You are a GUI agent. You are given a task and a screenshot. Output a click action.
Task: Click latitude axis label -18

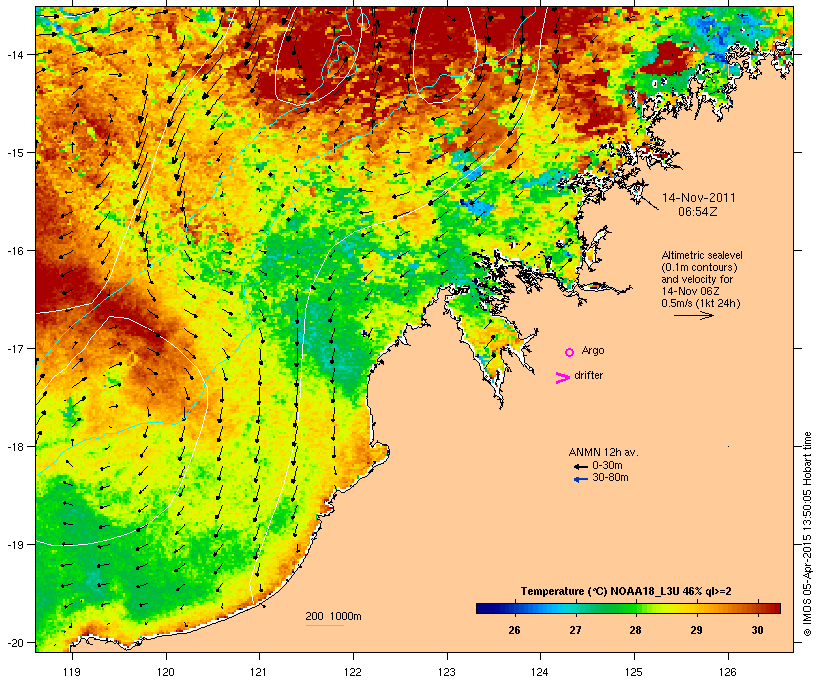click(15, 446)
